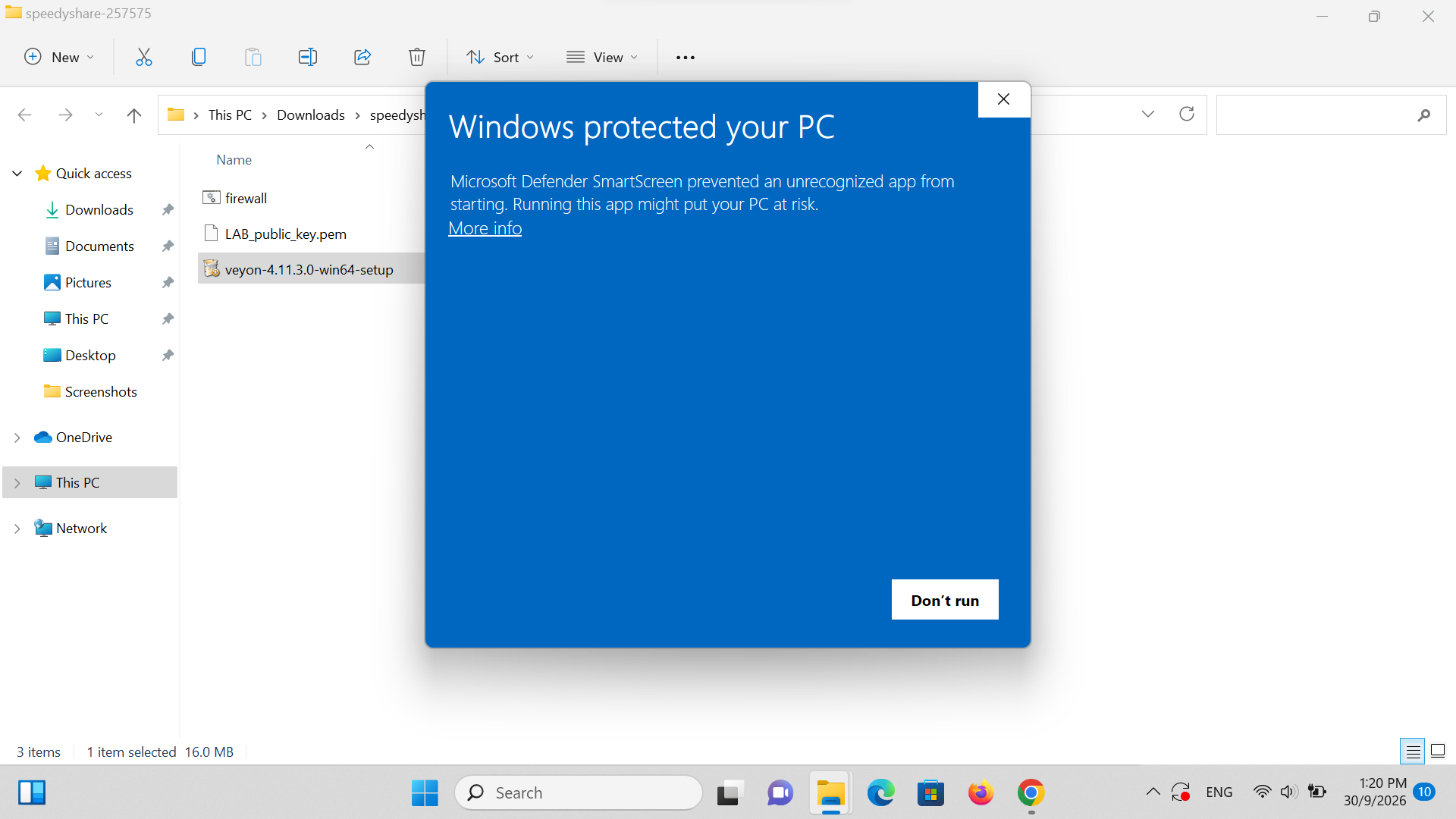The width and height of the screenshot is (1456, 819).
Task: Go forward with the right arrow
Action: pyautogui.click(x=65, y=115)
